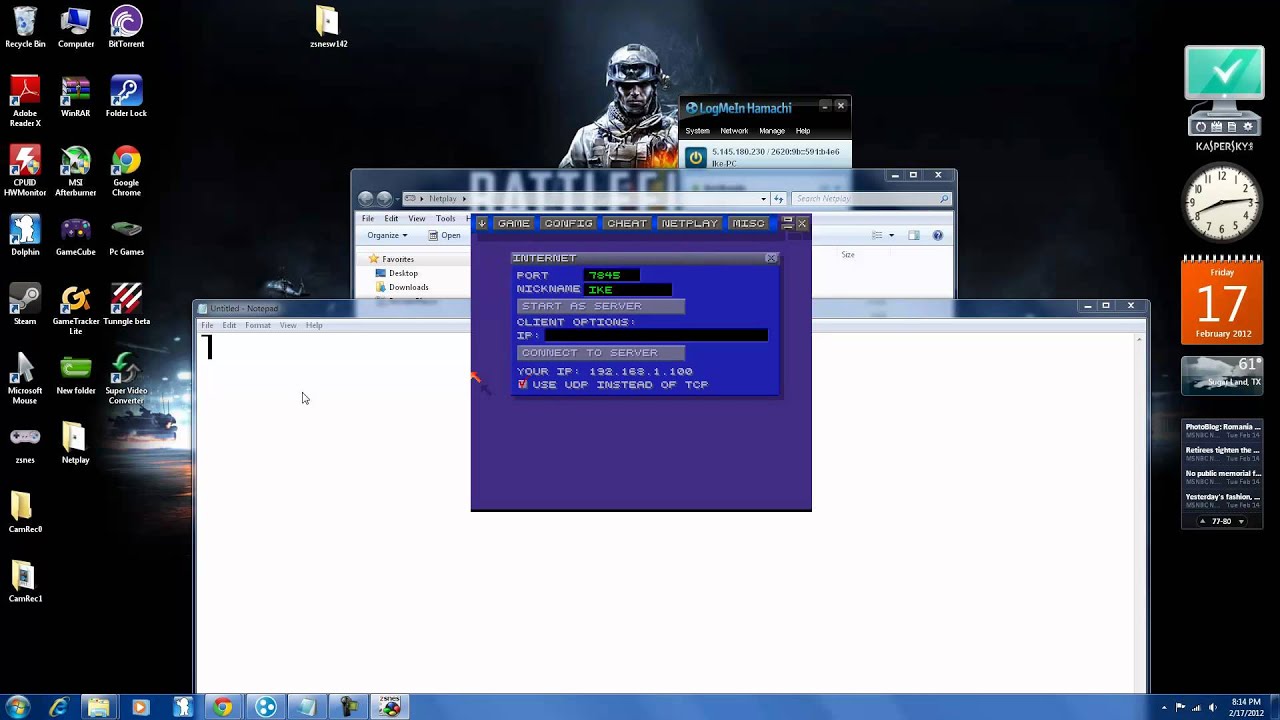The image size is (1280, 720).
Task: Click the Windows Media Player taskbar icon
Action: pyautogui.click(x=140, y=707)
